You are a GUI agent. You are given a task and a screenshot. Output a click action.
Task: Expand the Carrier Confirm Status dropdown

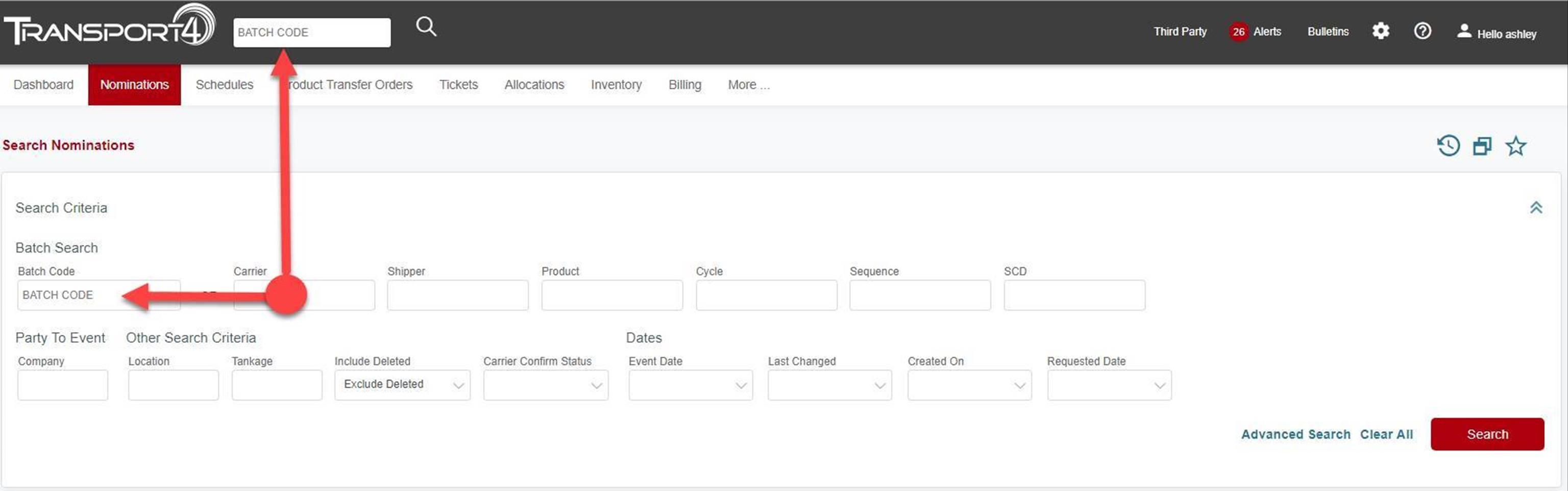[x=546, y=384]
